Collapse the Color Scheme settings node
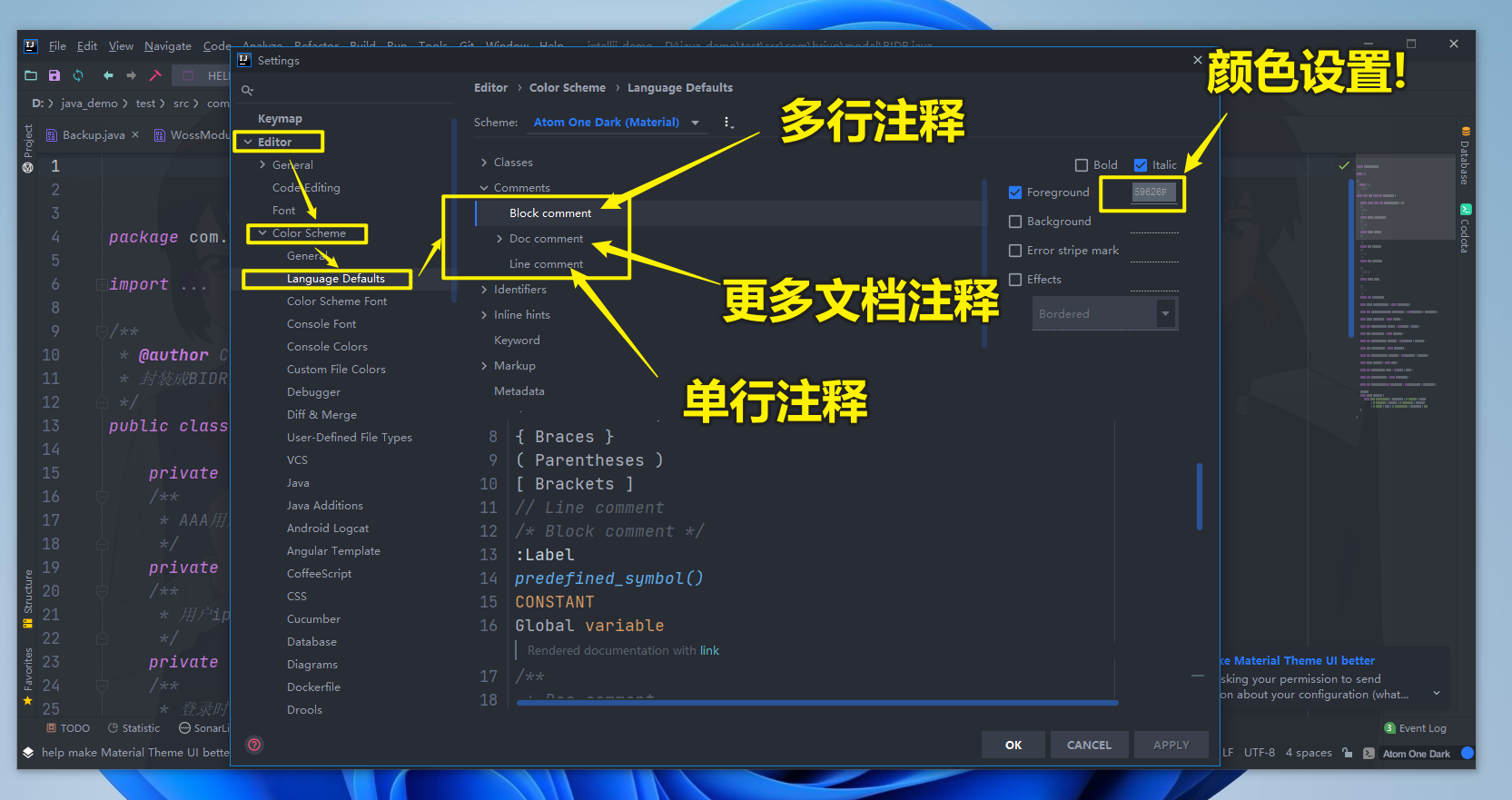 click(x=262, y=233)
